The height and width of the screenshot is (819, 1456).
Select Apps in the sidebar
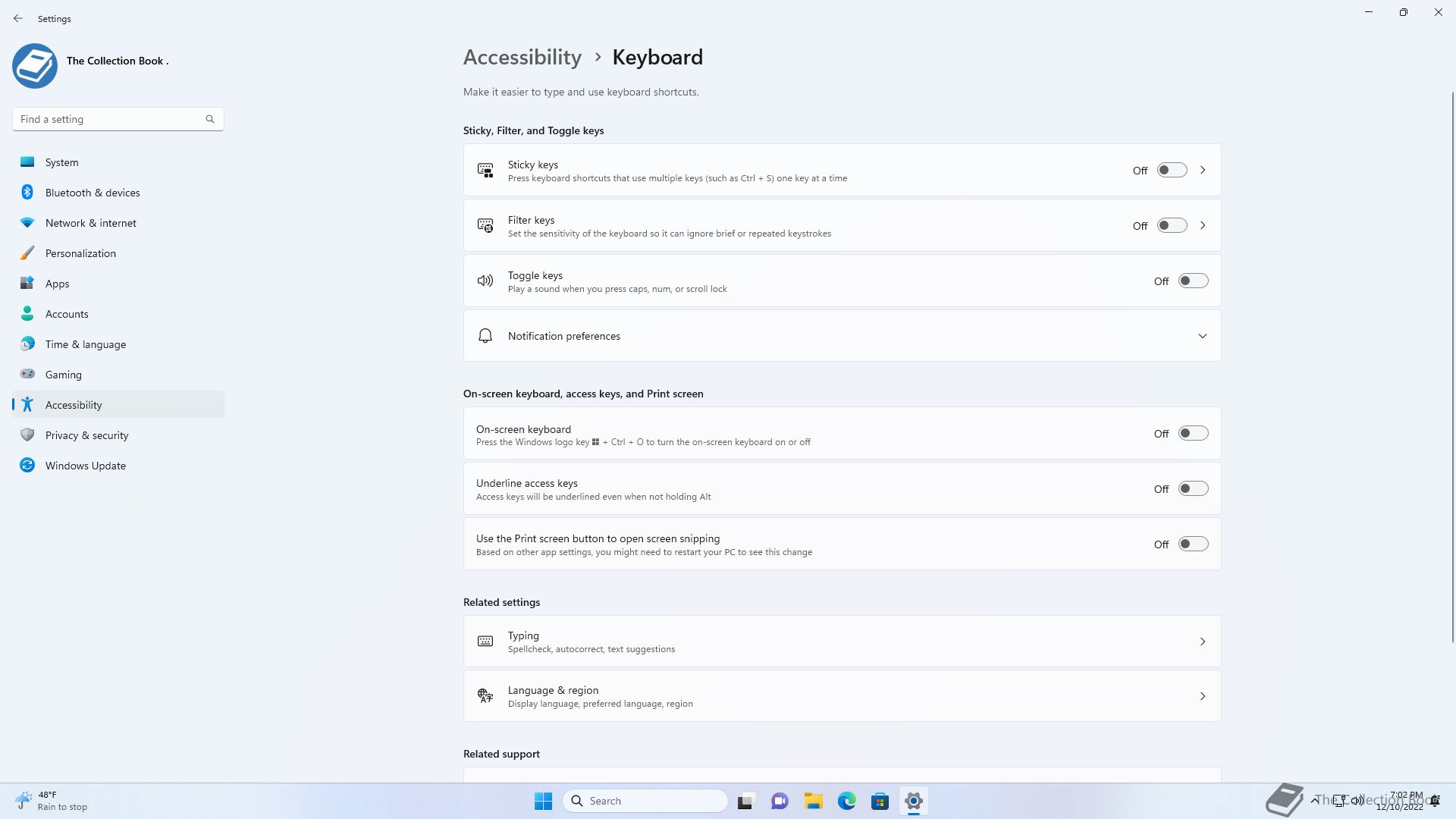(x=118, y=283)
